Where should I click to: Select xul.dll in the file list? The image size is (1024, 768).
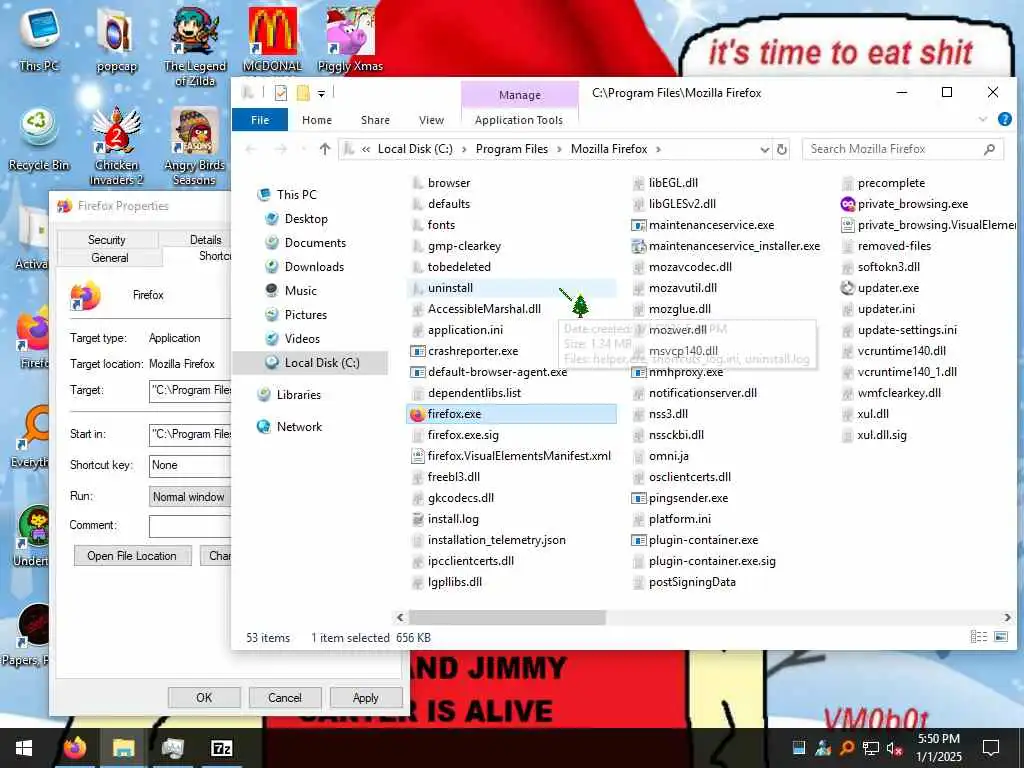[865, 414]
